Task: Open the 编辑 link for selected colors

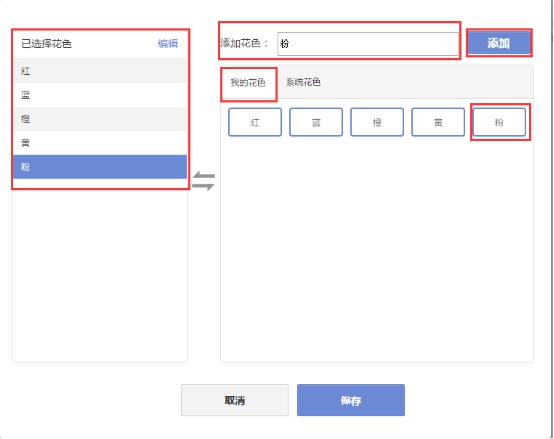Action: [168, 44]
